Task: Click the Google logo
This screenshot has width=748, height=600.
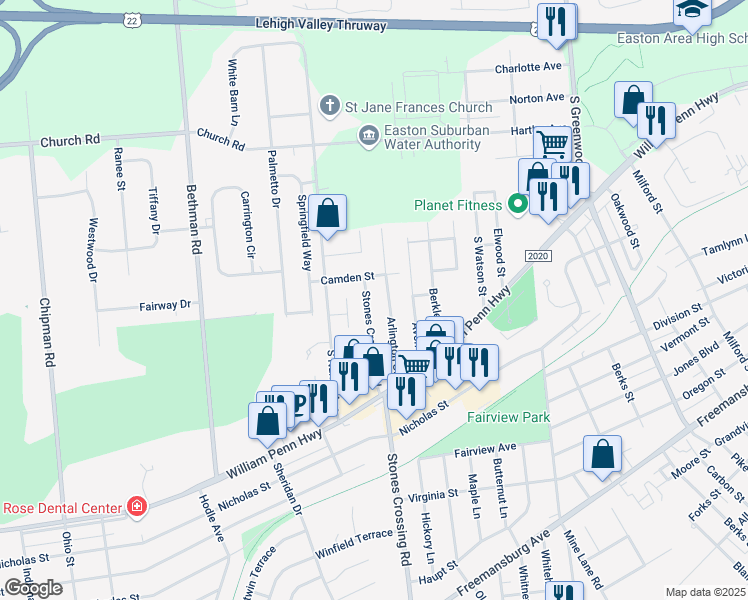Action: point(33,589)
